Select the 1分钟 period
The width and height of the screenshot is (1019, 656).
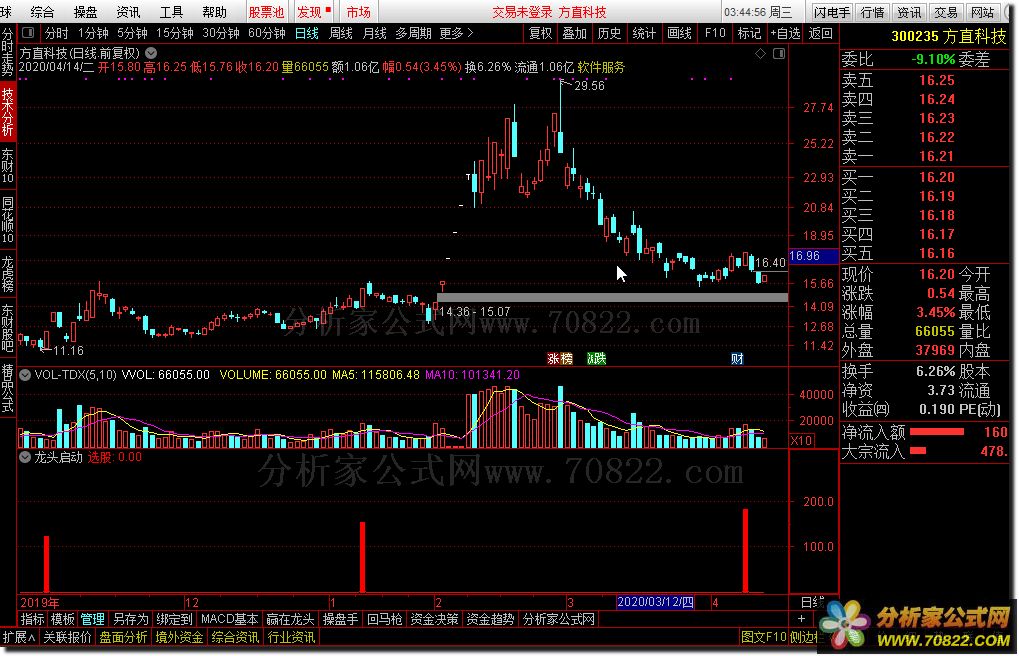pos(93,33)
